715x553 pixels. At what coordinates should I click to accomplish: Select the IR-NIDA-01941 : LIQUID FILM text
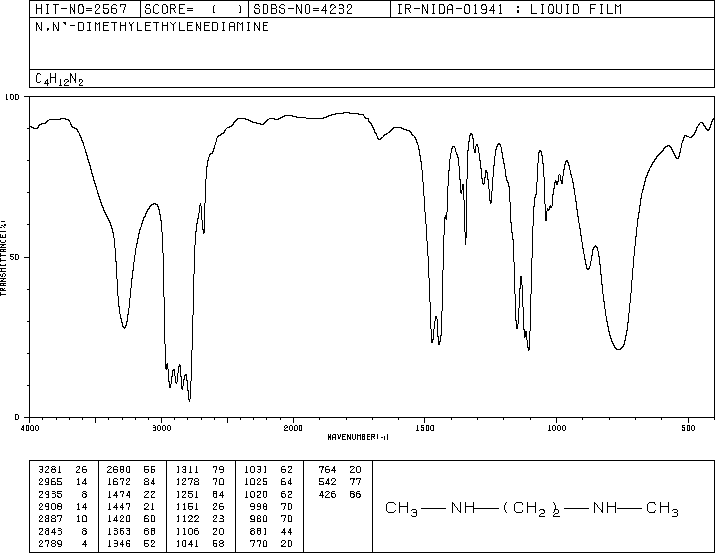pos(509,9)
